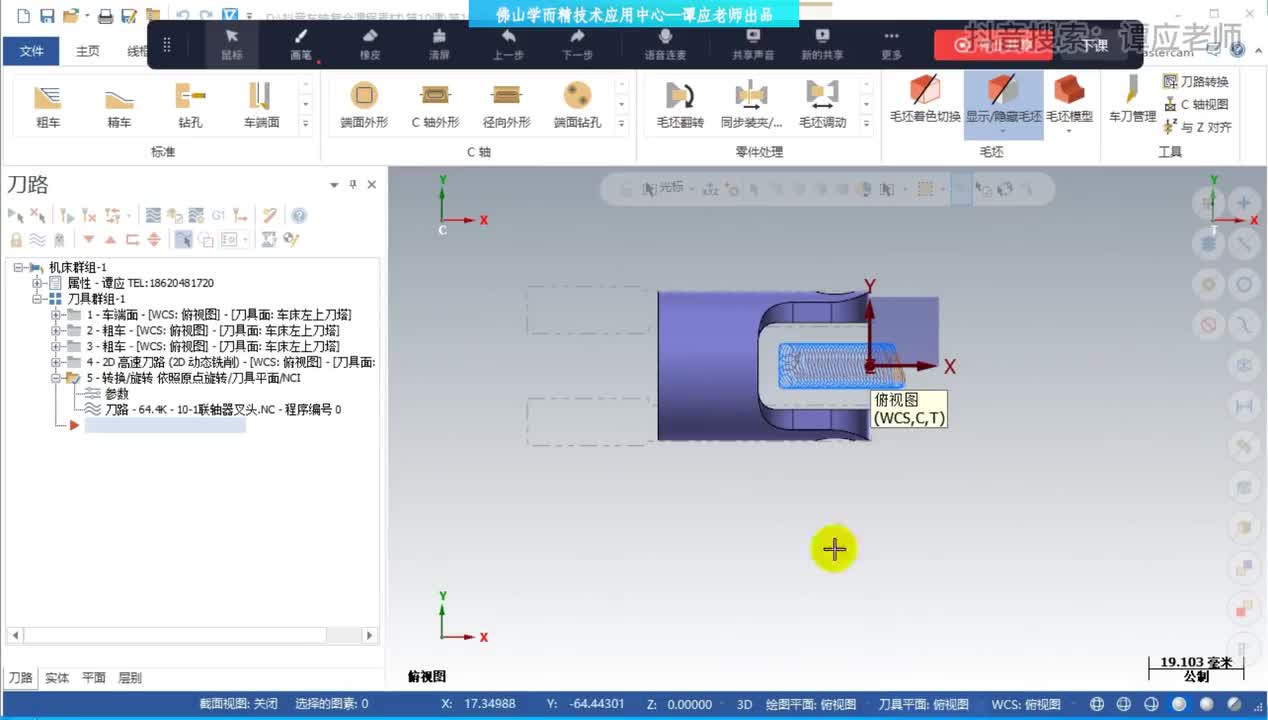This screenshot has height=720, width=1268.
Task: Click the WCS: 俯视图 status entry
Action: tap(1027, 704)
